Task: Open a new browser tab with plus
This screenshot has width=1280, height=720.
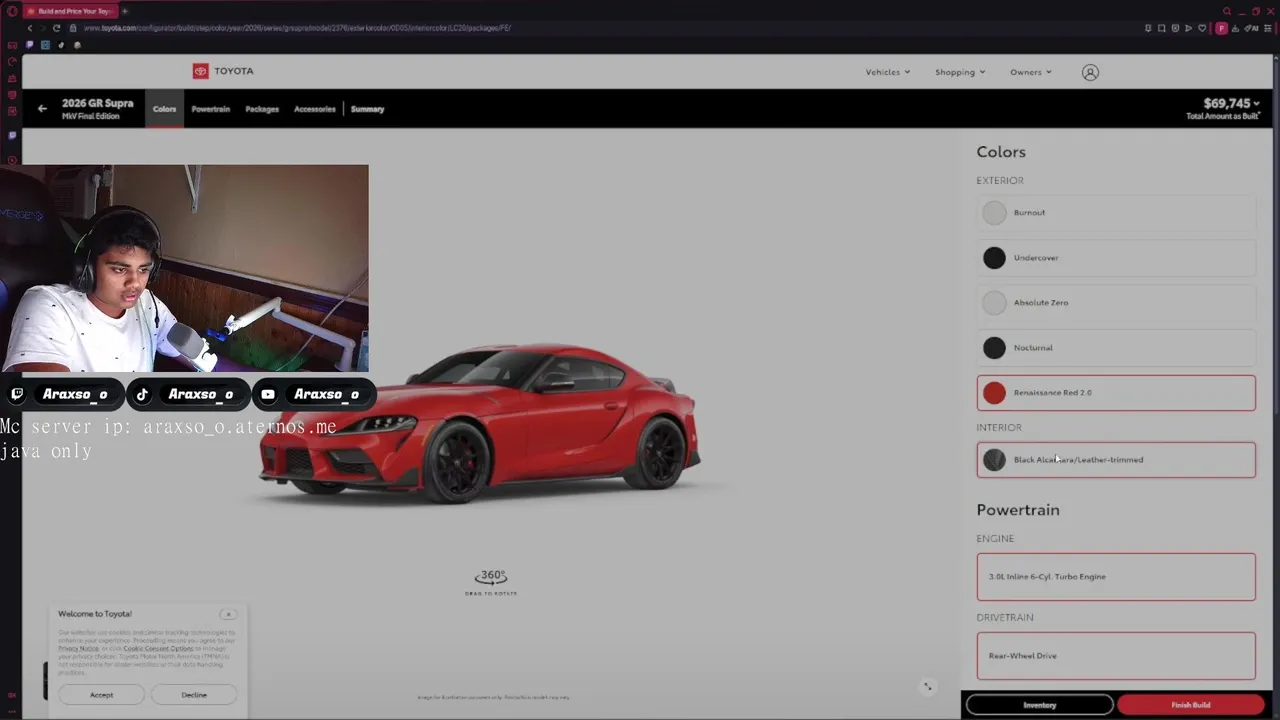Action: click(x=124, y=11)
